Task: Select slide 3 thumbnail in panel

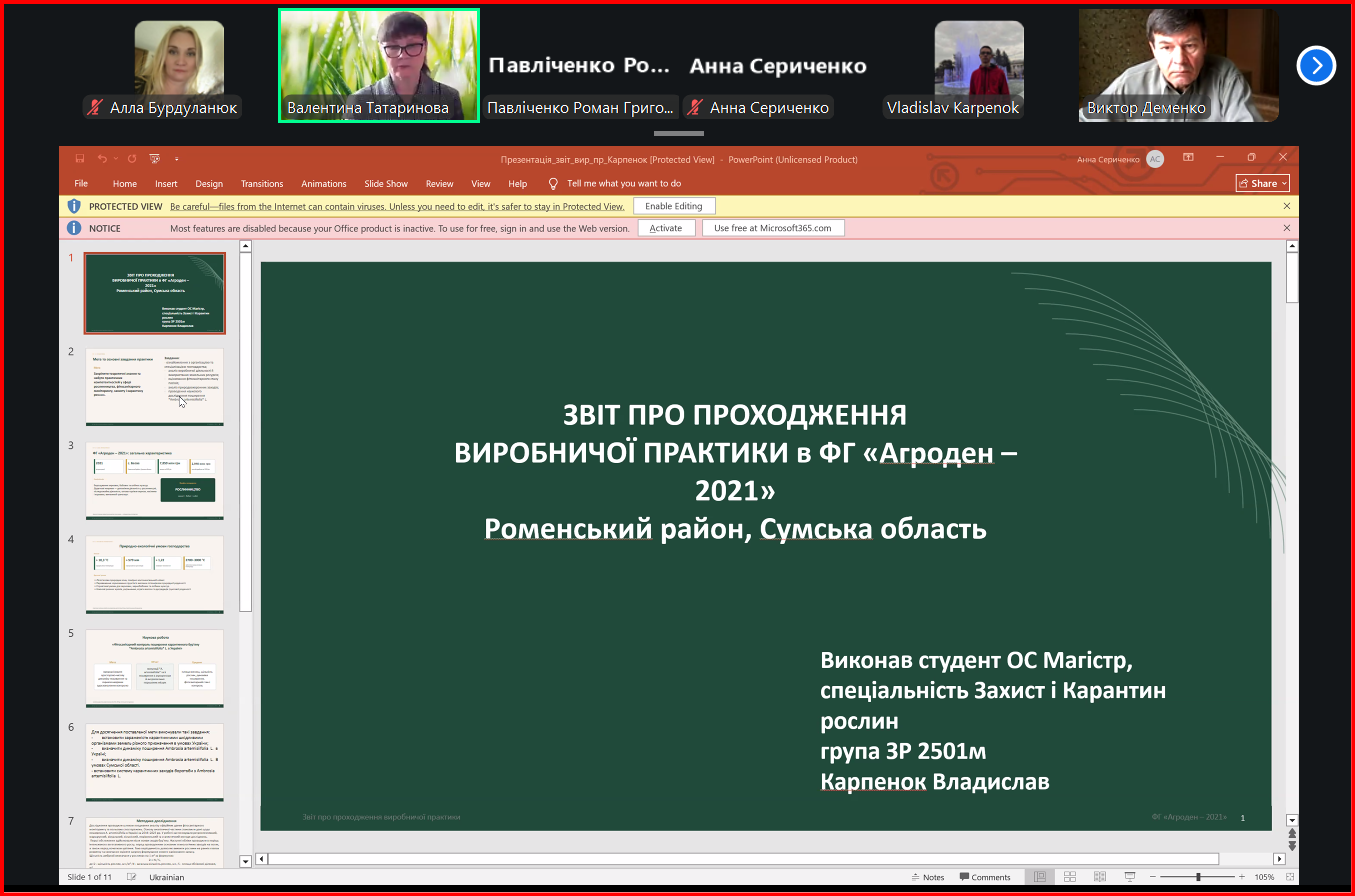Action: (x=155, y=481)
